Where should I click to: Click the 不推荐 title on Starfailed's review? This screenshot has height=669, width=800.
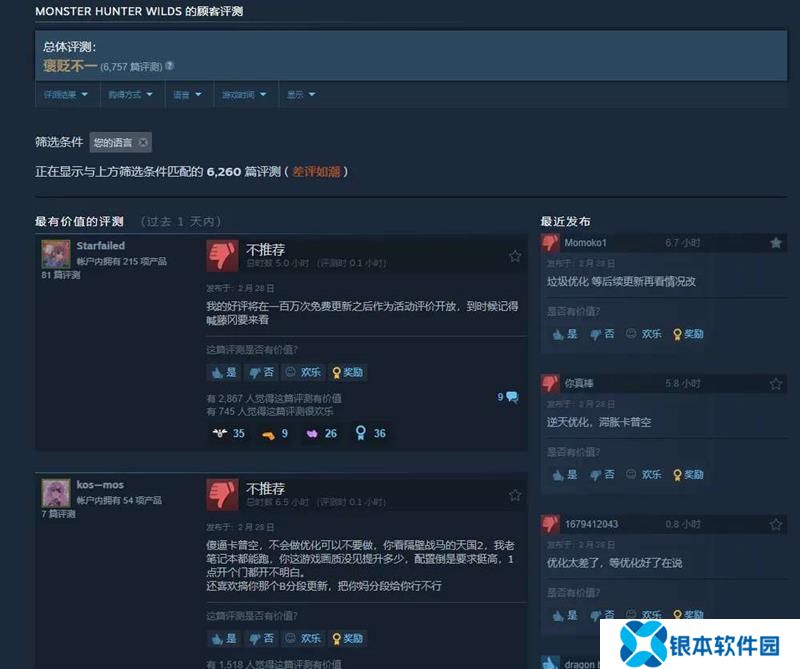point(265,250)
